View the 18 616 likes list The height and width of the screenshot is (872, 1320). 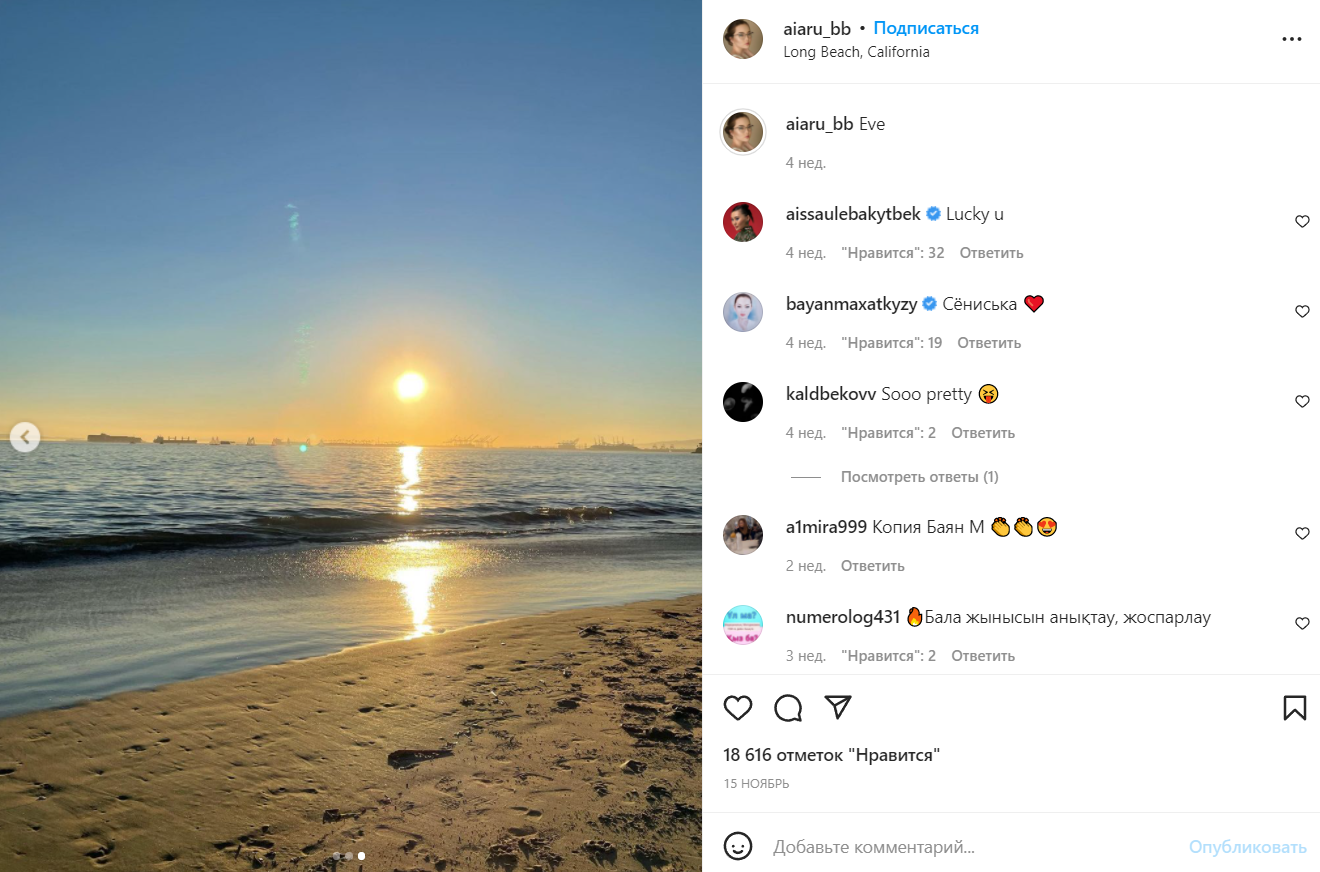tap(831, 755)
